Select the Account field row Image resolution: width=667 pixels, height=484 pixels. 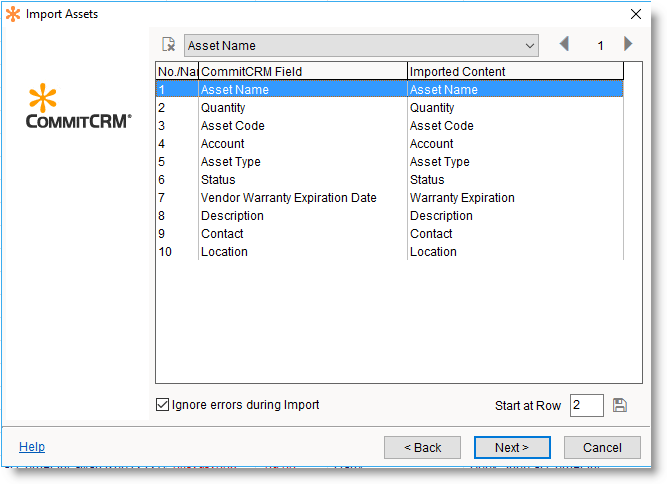pos(222,144)
